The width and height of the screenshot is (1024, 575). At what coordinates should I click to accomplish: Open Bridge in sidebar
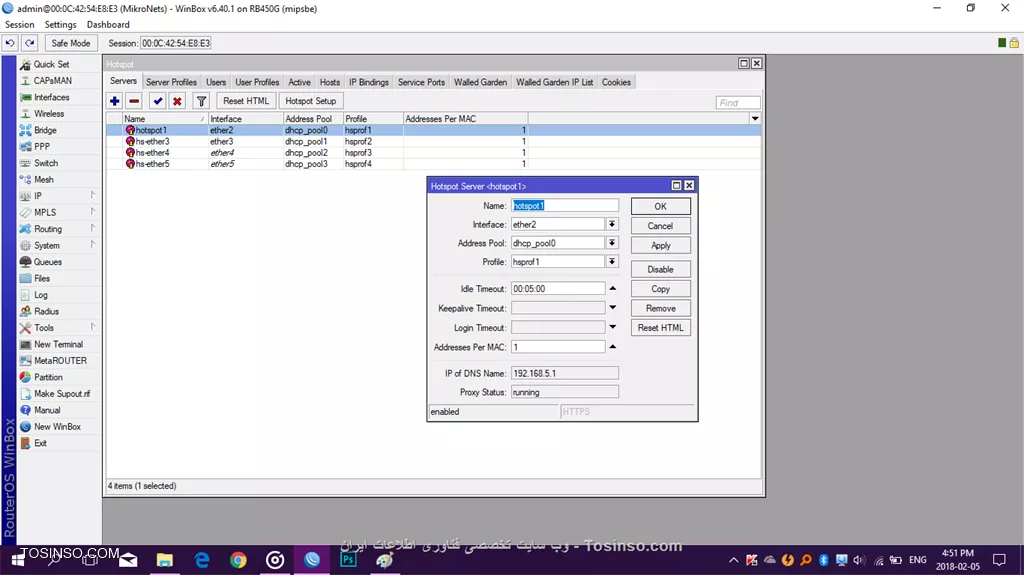point(45,130)
